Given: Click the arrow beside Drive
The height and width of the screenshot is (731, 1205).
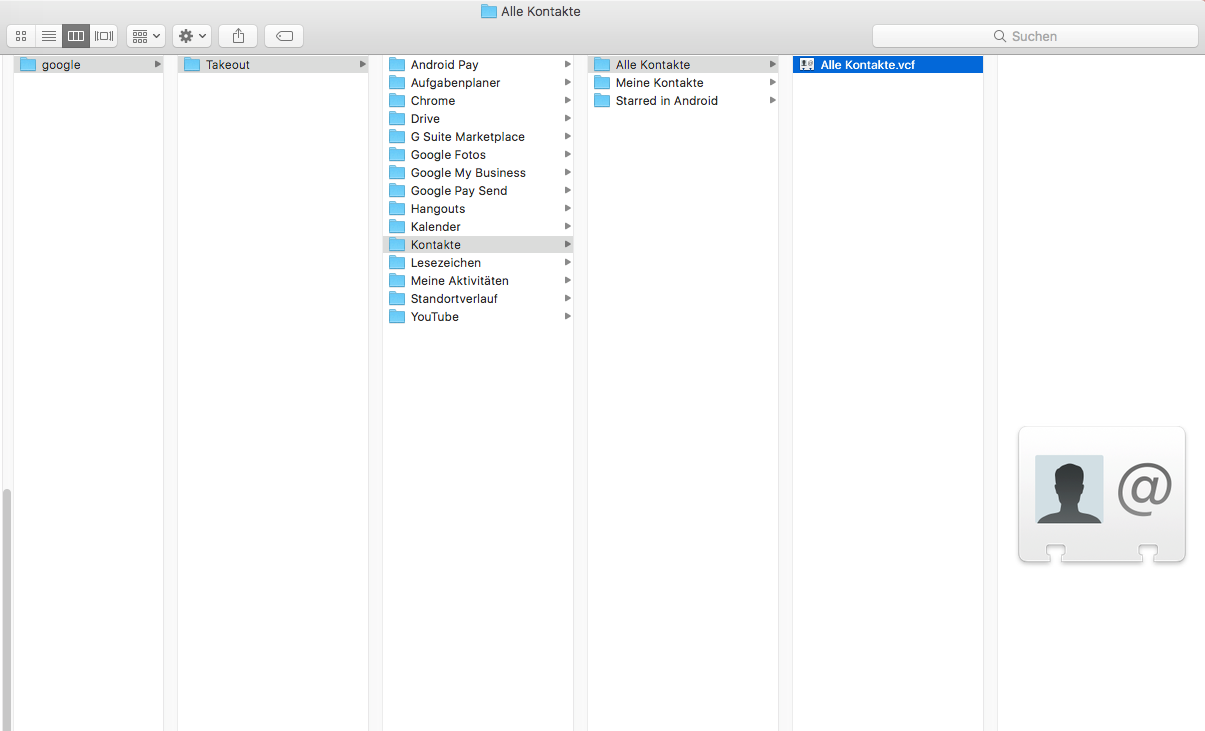Looking at the screenshot, I should point(567,118).
